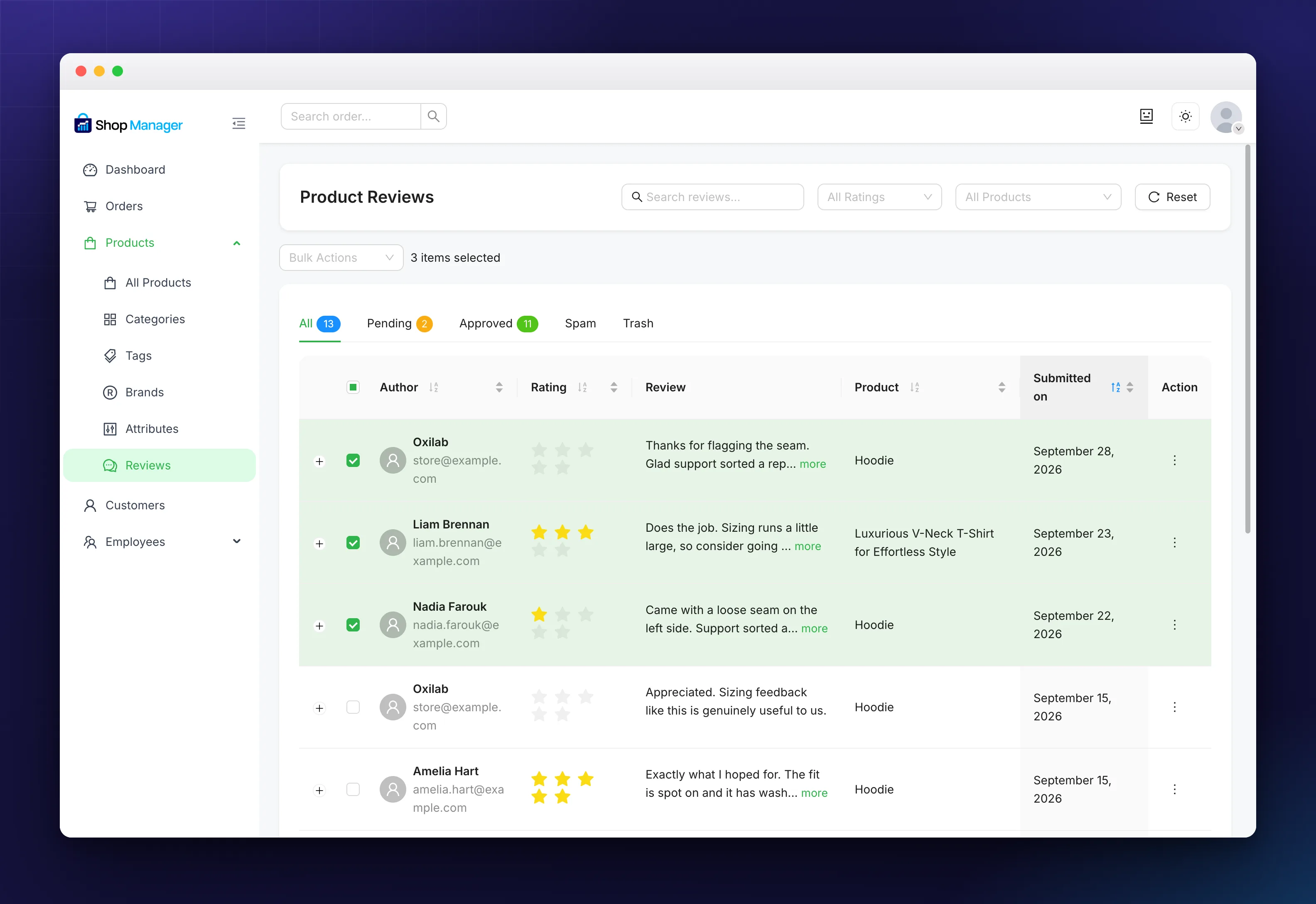Check the Oxilab September 15 review
Screen dimensions: 1316x904
pyautogui.click(x=353, y=707)
